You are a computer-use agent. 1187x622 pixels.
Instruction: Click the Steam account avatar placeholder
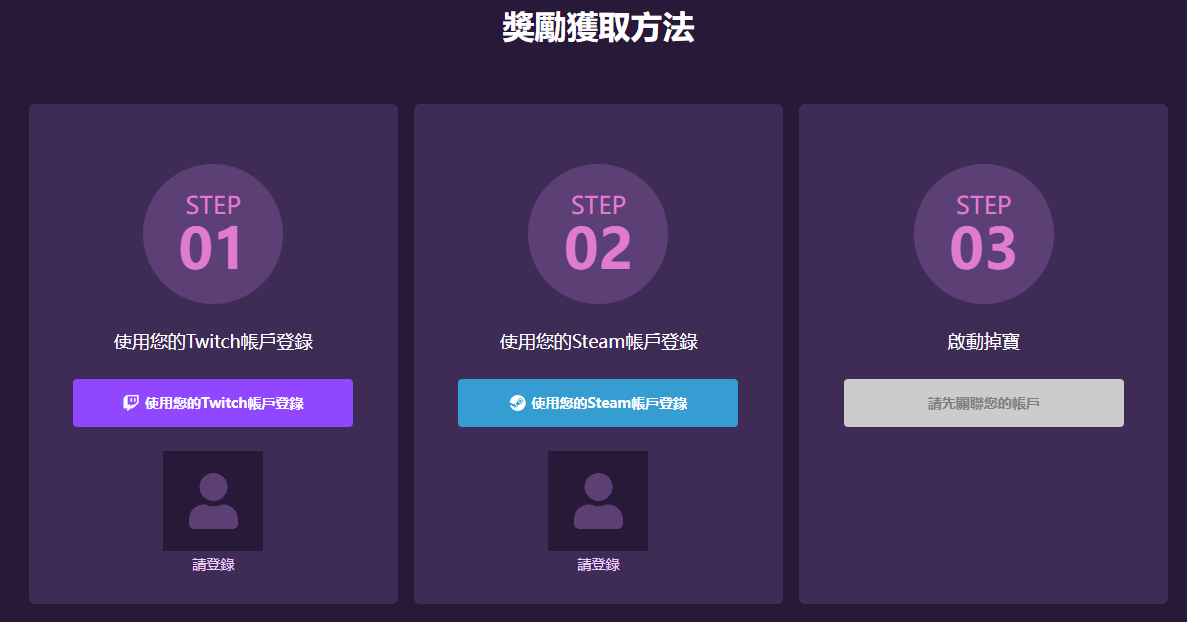pos(598,500)
